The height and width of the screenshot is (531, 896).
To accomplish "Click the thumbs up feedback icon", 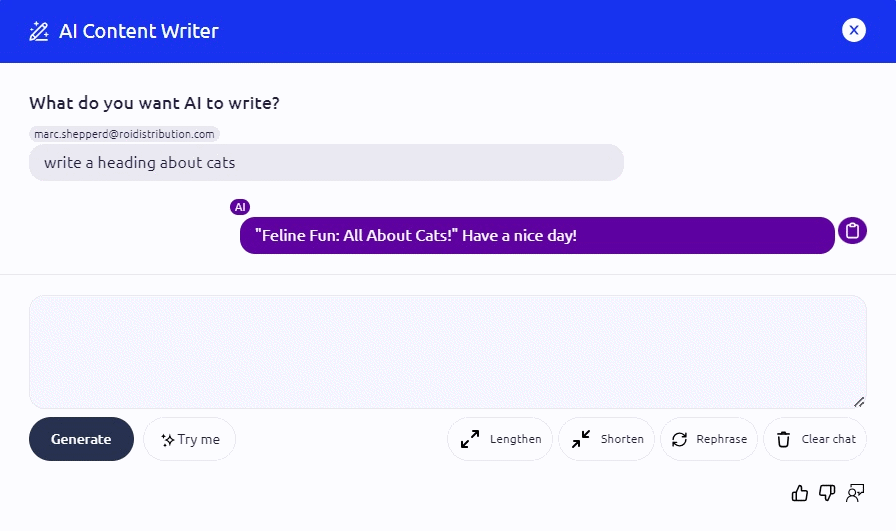I will [799, 492].
